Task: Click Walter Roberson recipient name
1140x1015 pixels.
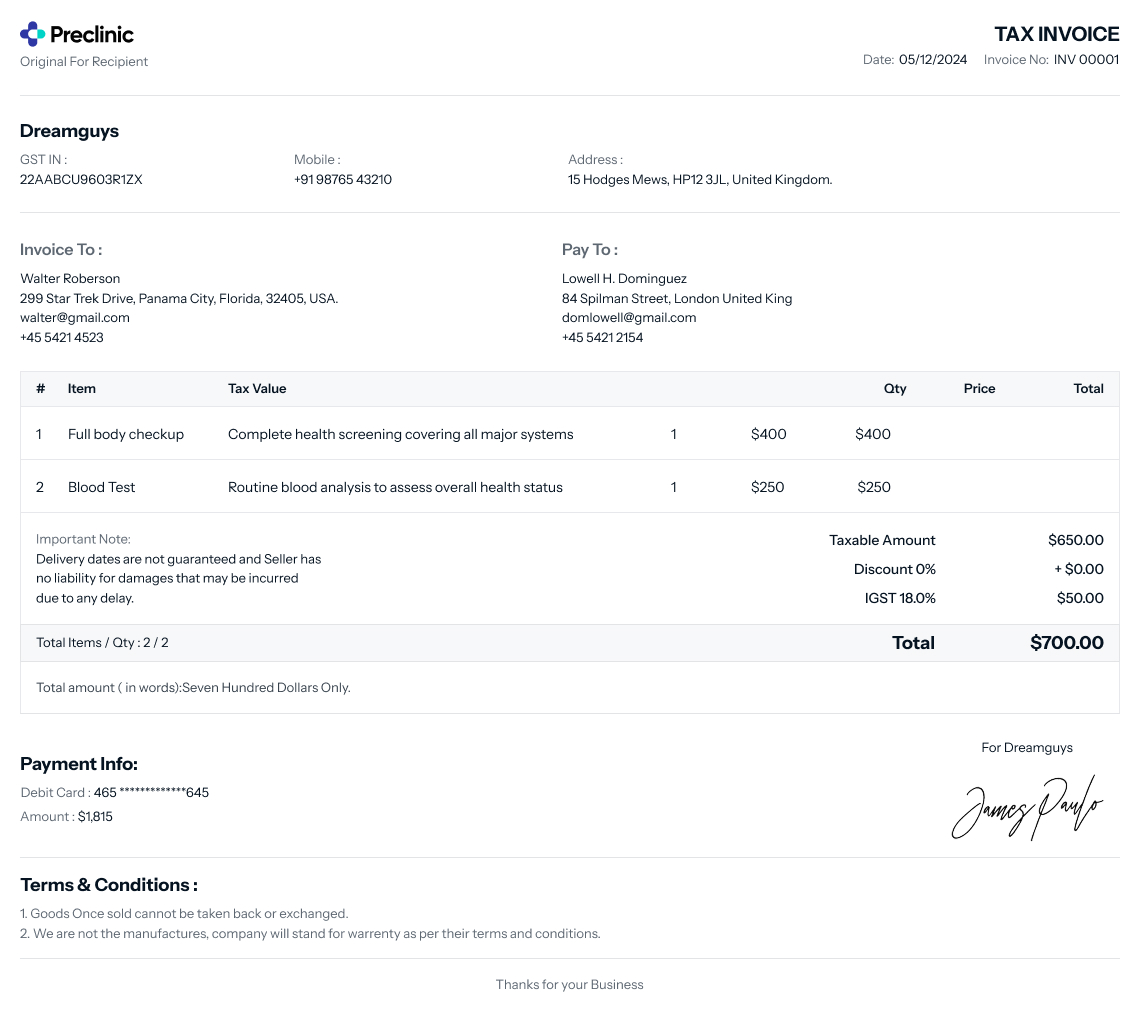Action: 70,279
